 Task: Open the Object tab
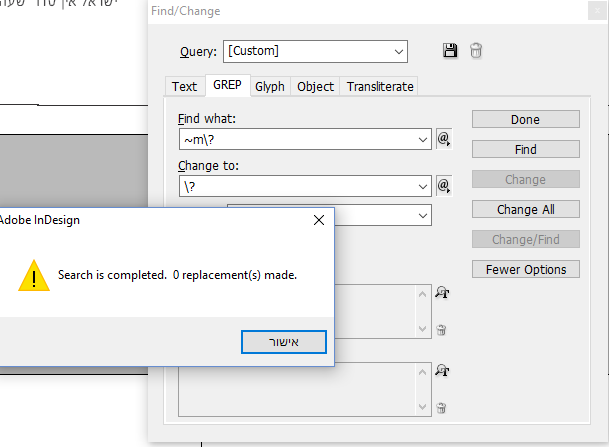click(x=315, y=86)
